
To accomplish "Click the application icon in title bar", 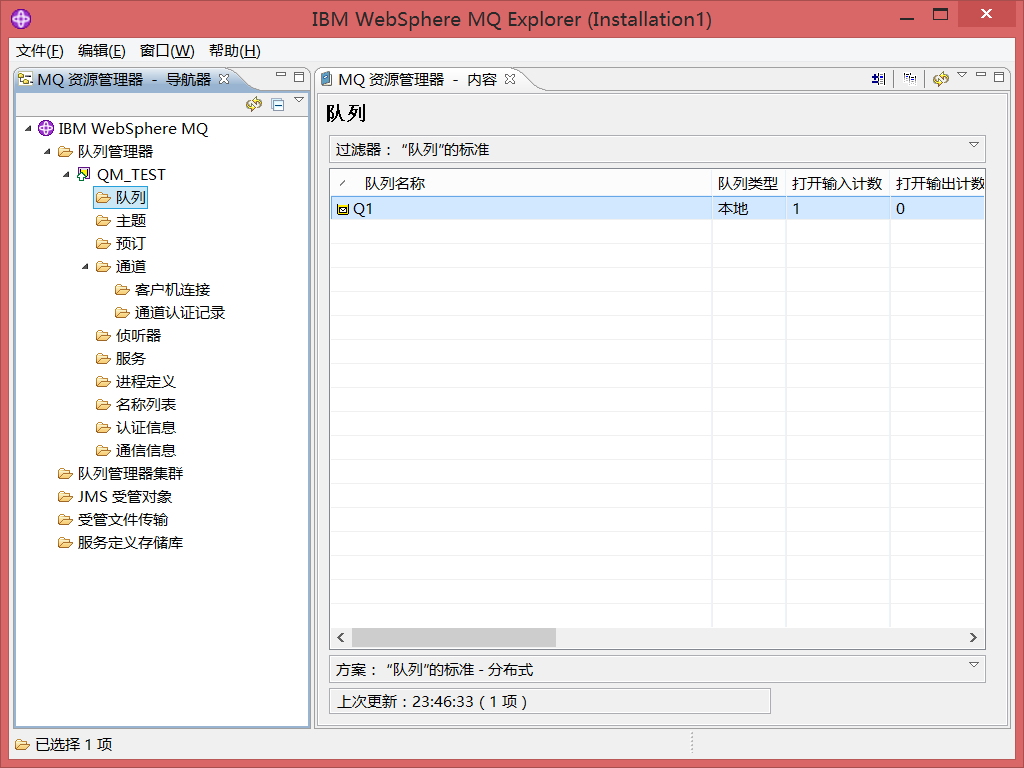I will click(x=21, y=19).
